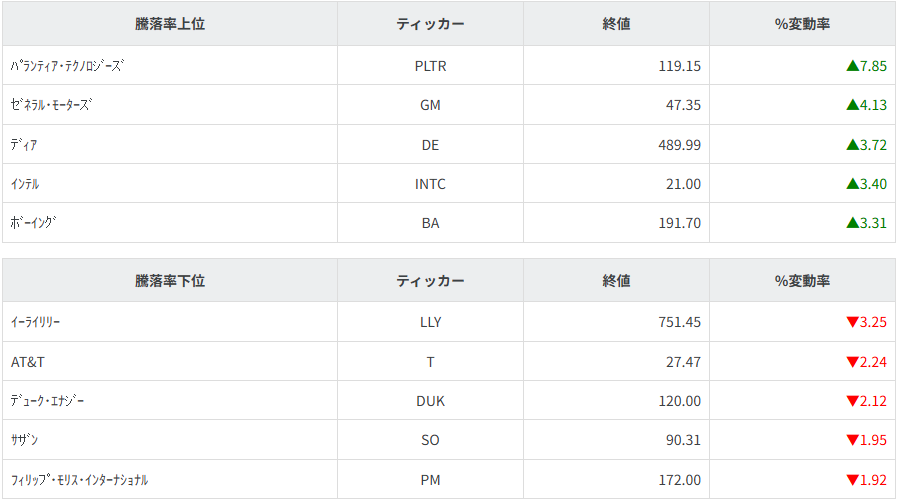The image size is (899, 501).
Task: Click the 騰落率上位 column header
Action: pyautogui.click(x=170, y=24)
